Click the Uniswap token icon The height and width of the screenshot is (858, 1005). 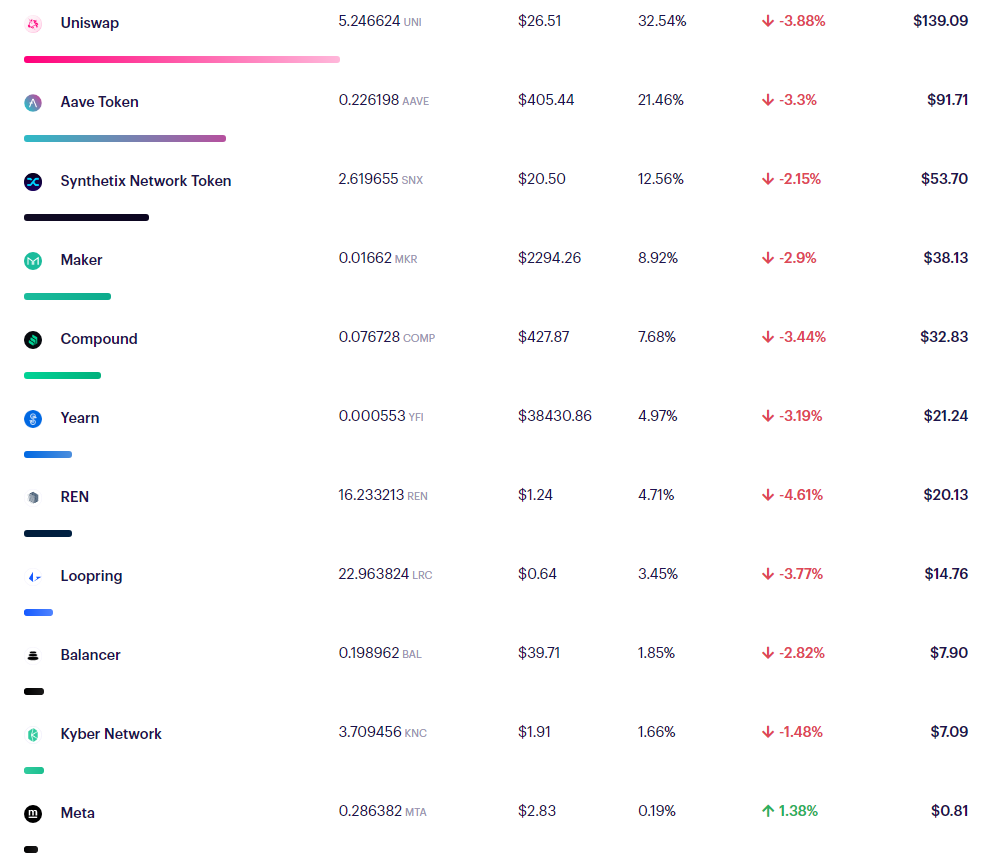coord(33,23)
